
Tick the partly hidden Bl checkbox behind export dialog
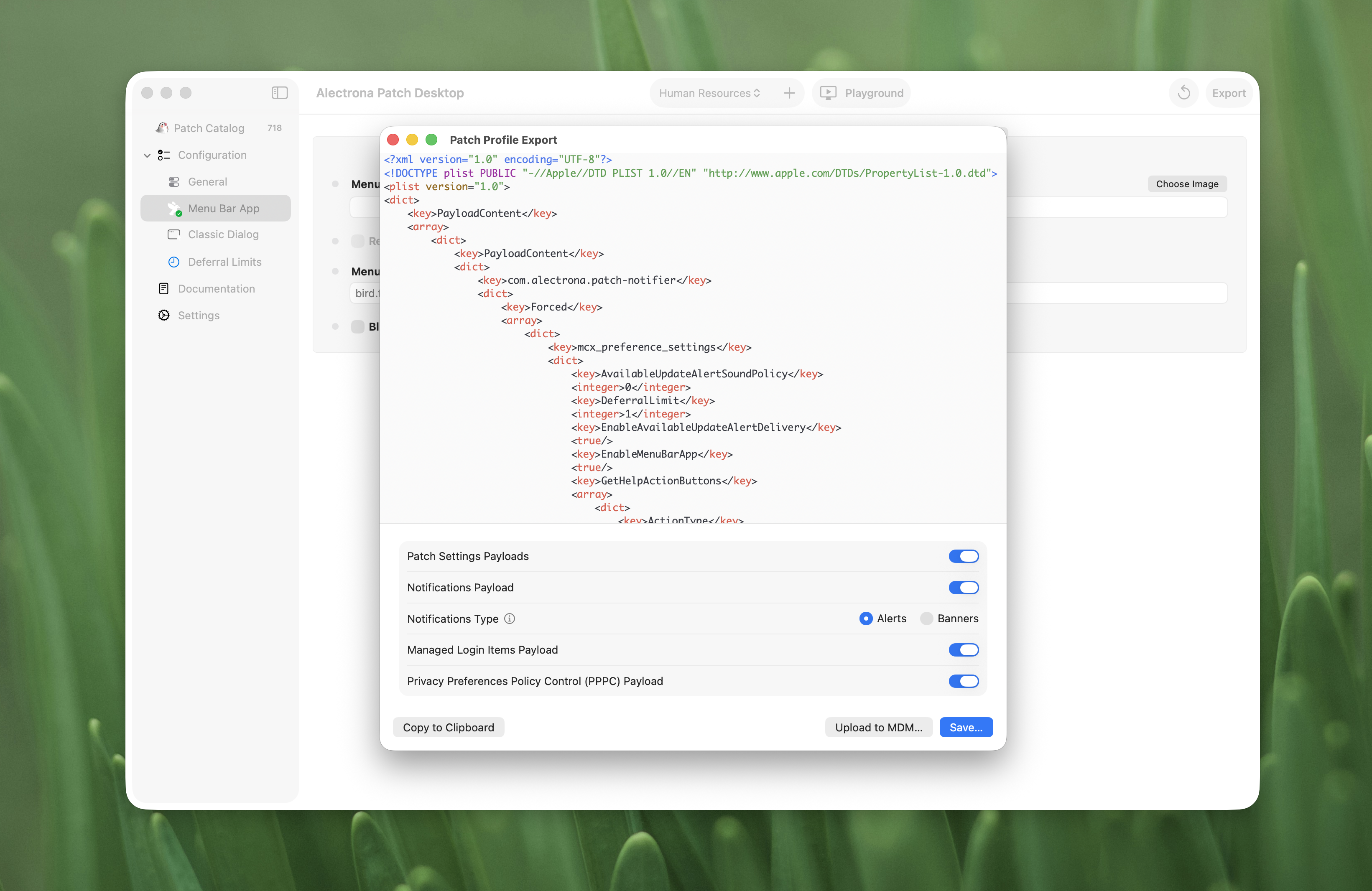(358, 327)
